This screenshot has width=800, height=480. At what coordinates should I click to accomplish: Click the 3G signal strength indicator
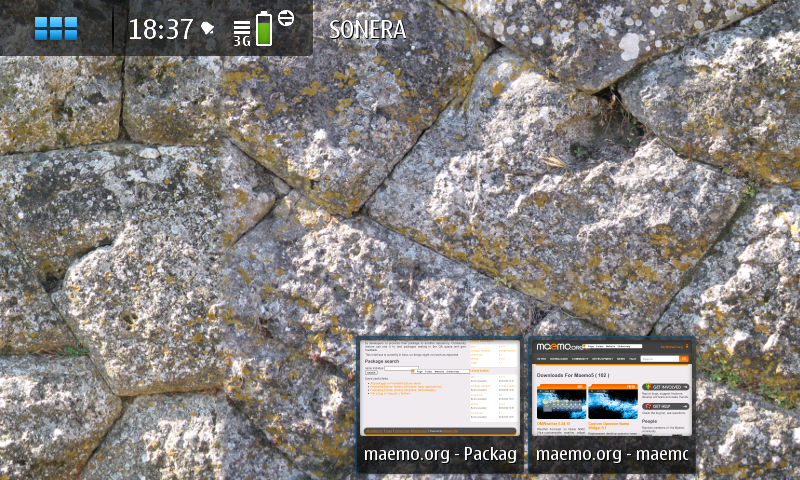242,32
